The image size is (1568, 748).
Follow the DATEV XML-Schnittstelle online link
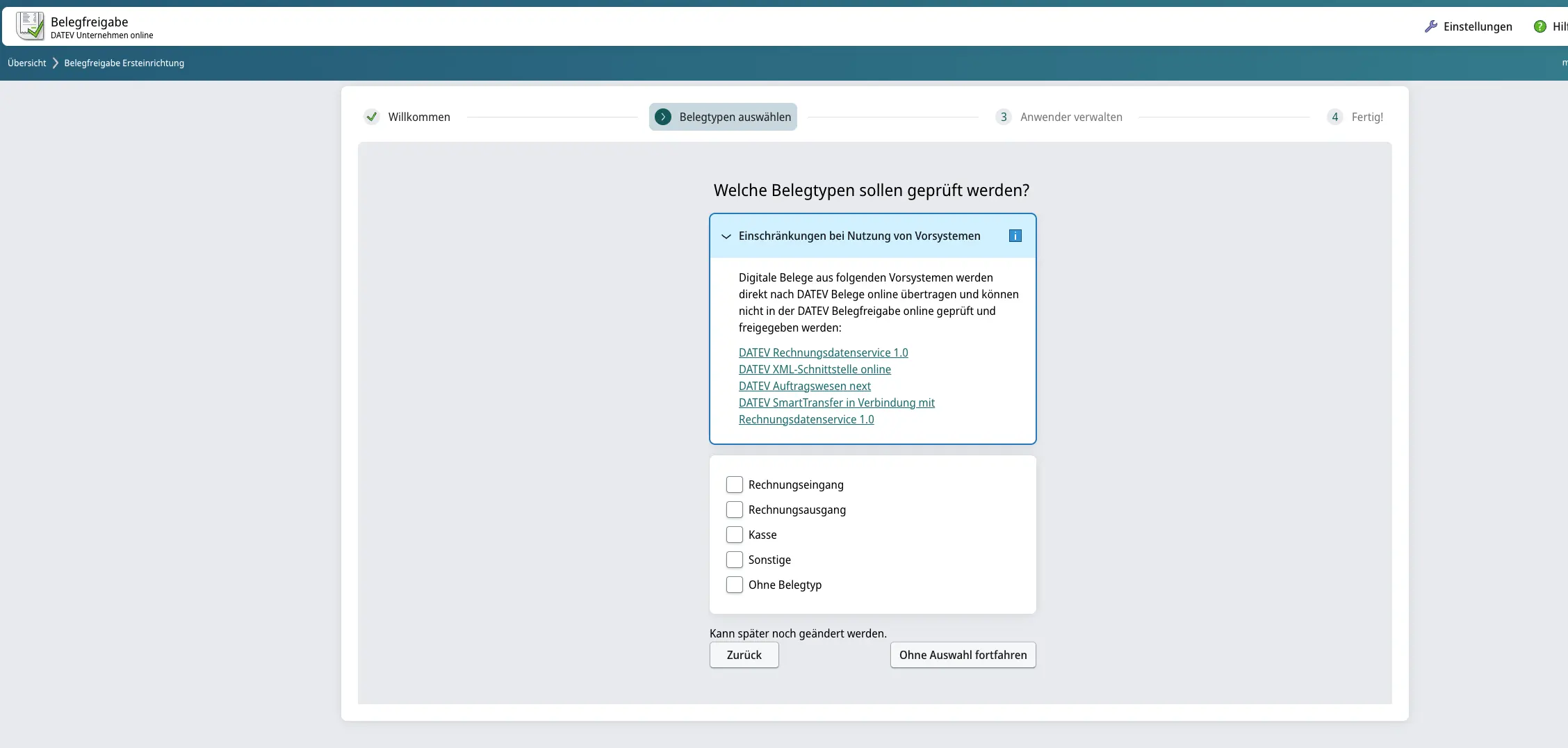815,369
